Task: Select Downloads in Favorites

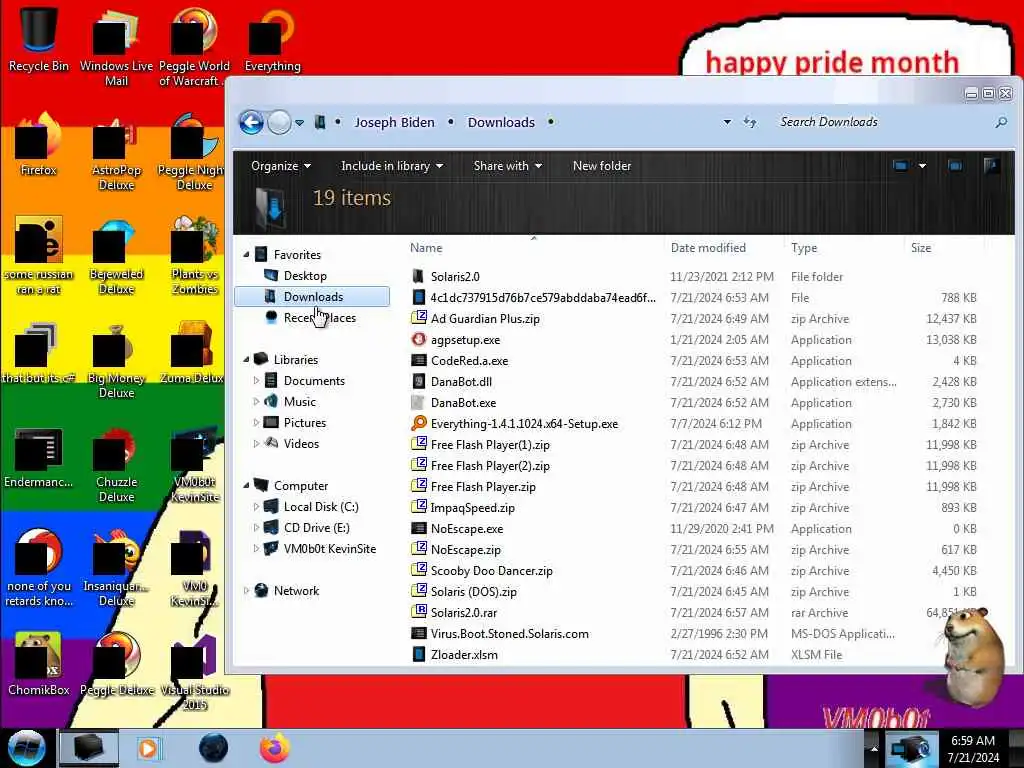Action: 312,296
